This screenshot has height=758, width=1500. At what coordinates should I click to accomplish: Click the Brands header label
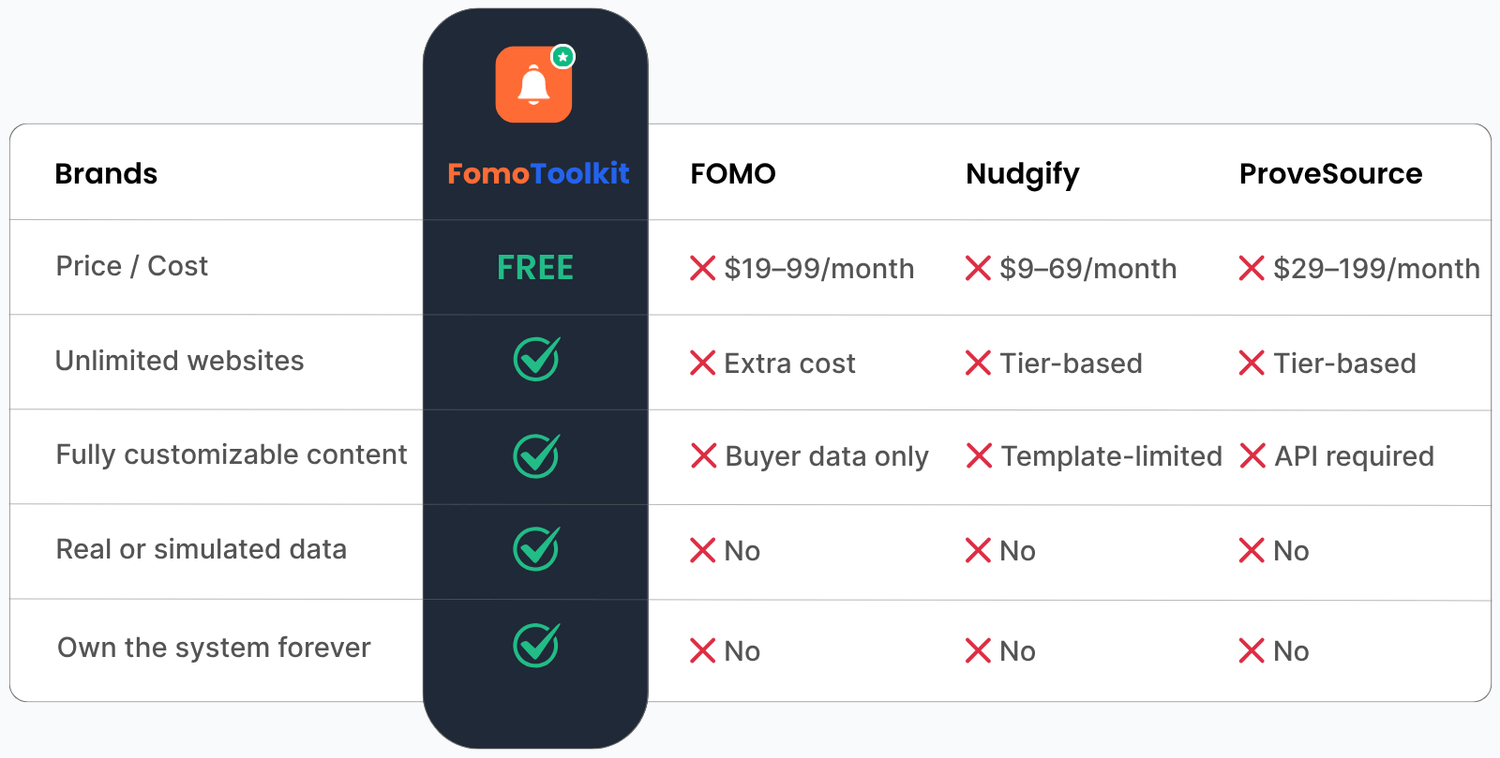[x=106, y=174]
